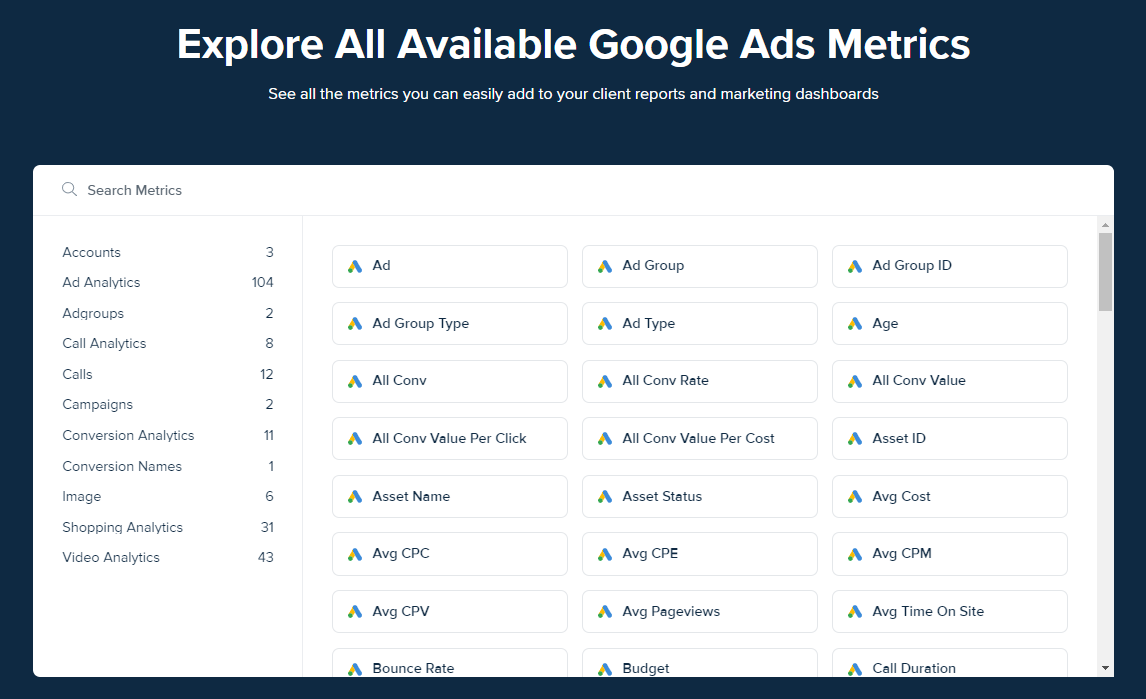The width and height of the screenshot is (1146, 699).
Task: Click the Google Ads icon beside All Conv Value Per Cost
Action: click(605, 439)
